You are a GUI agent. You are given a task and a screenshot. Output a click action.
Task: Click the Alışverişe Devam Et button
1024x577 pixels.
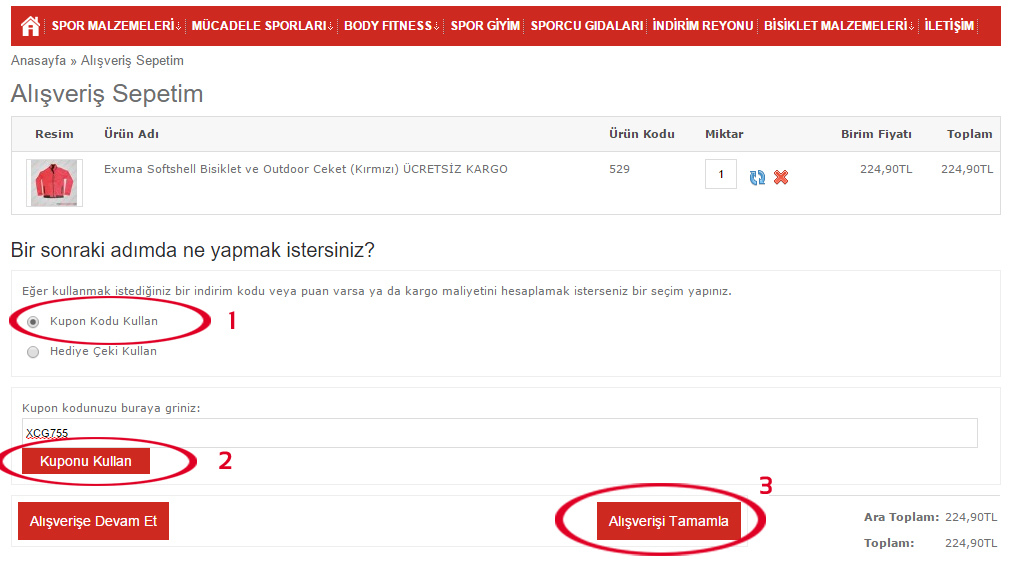point(93,521)
